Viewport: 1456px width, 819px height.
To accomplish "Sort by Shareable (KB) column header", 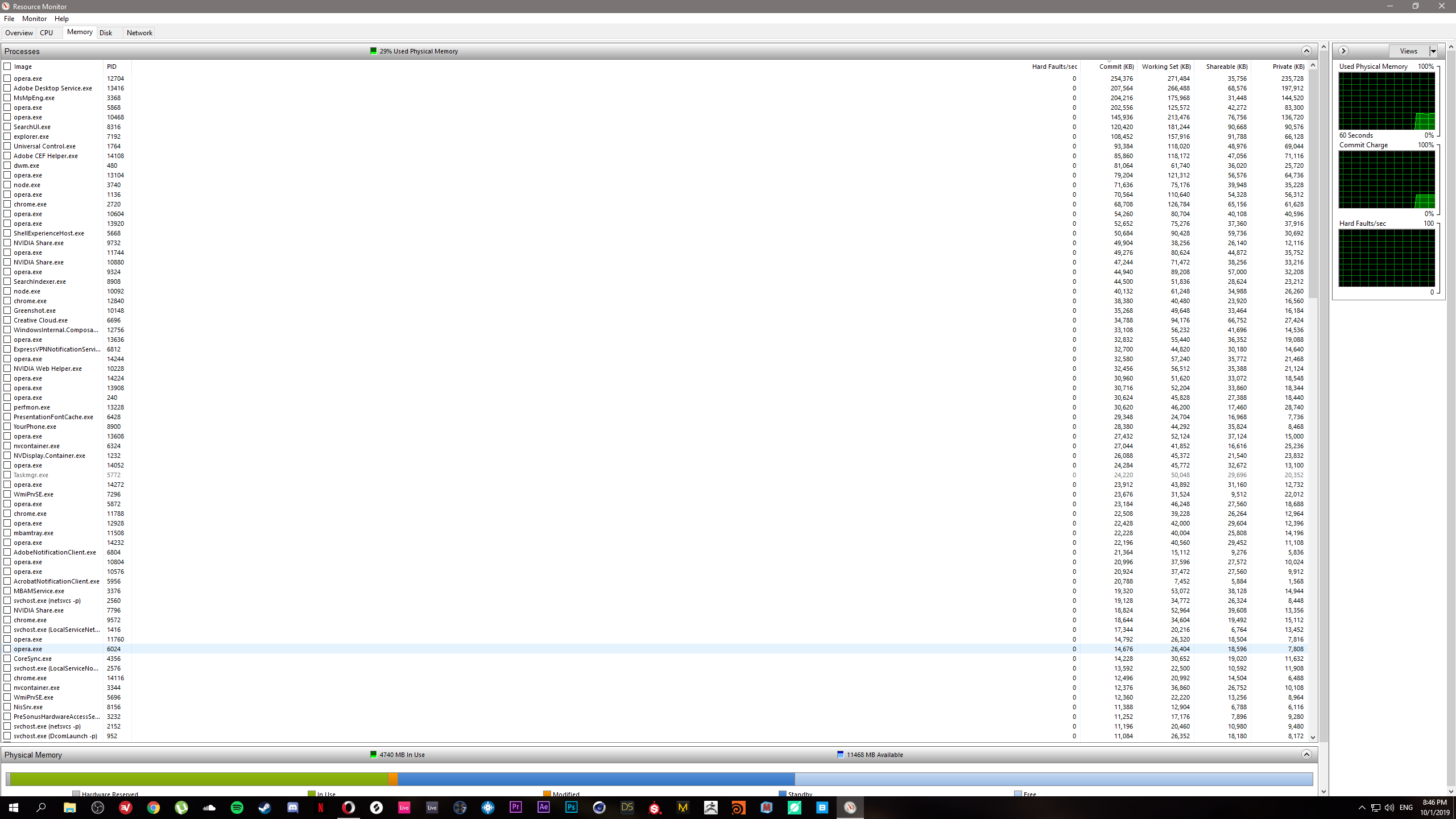I will tap(1222, 66).
